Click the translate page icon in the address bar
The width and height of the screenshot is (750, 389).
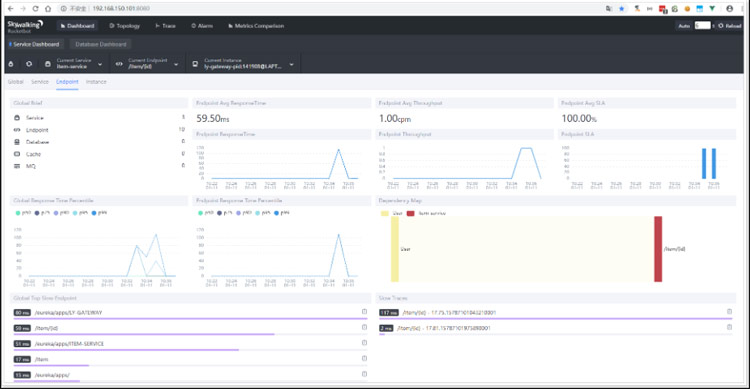[609, 9]
